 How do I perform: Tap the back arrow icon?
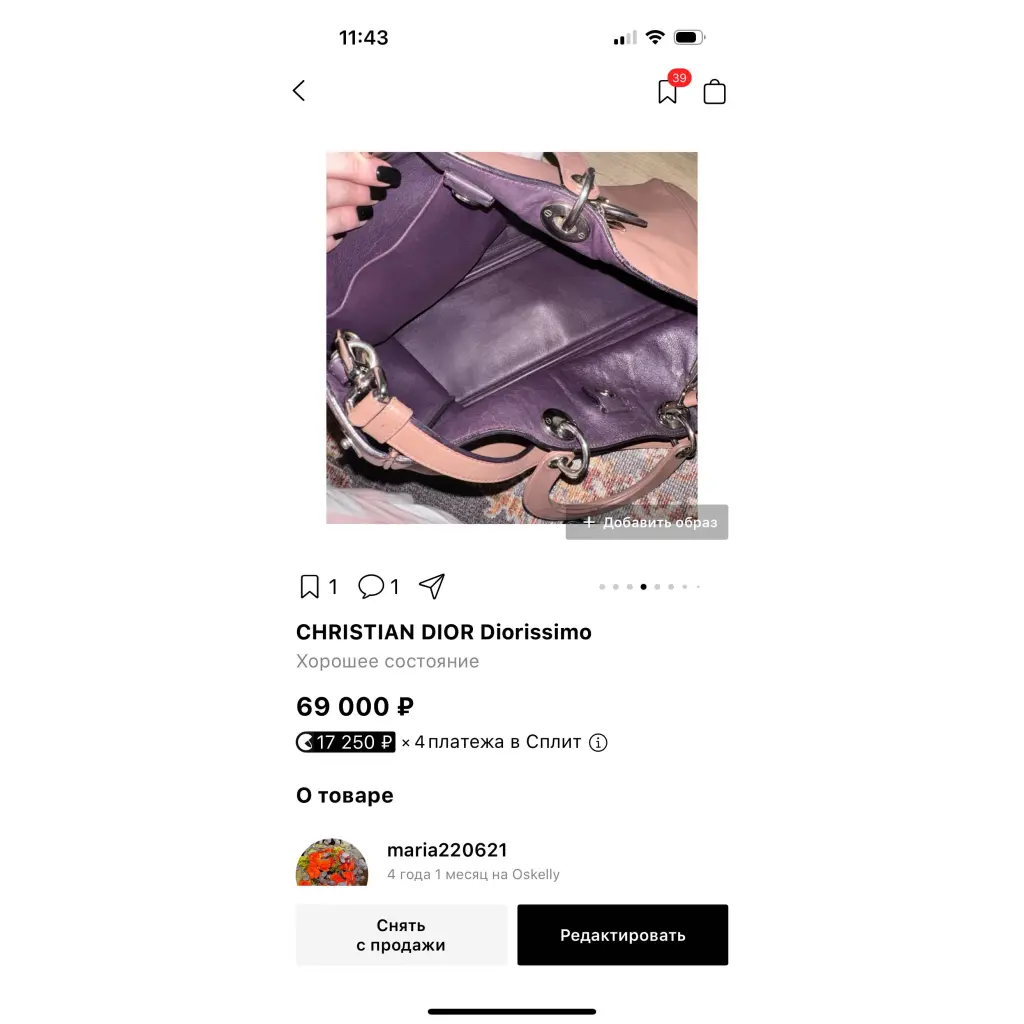[299, 91]
